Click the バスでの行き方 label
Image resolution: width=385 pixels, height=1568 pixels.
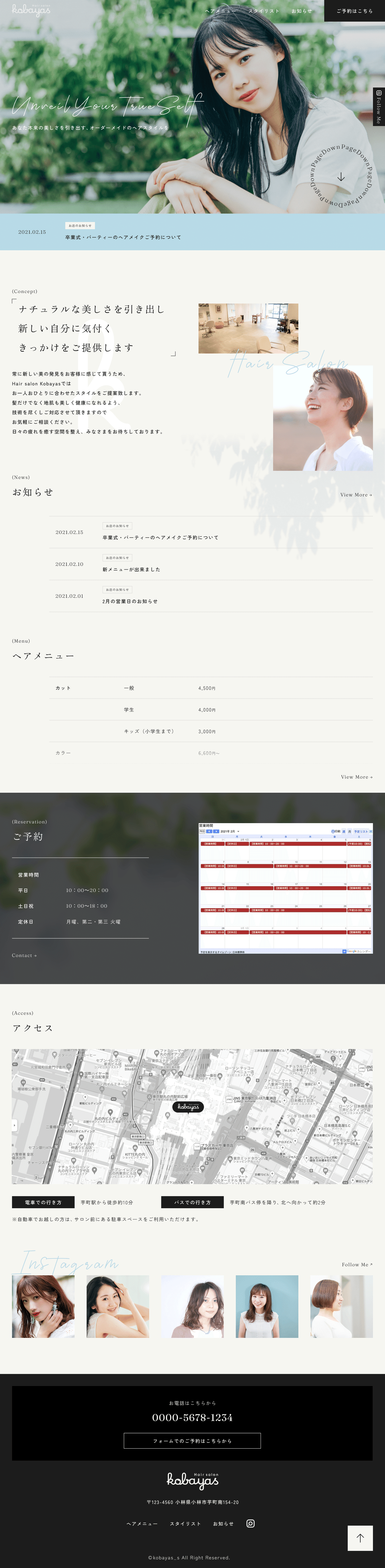point(192,1203)
